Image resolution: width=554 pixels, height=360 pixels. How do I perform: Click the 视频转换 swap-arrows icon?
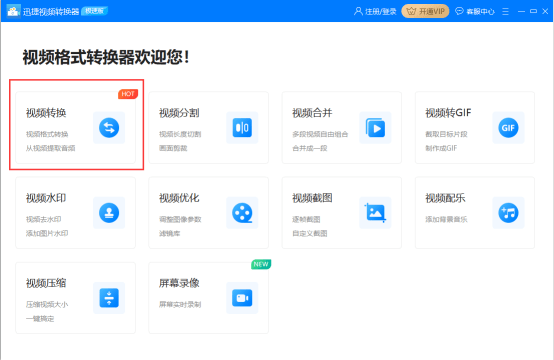(109, 128)
